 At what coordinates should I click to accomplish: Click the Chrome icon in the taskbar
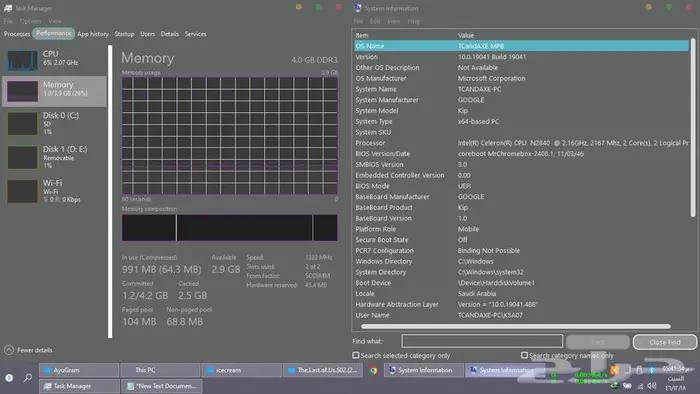(373, 370)
